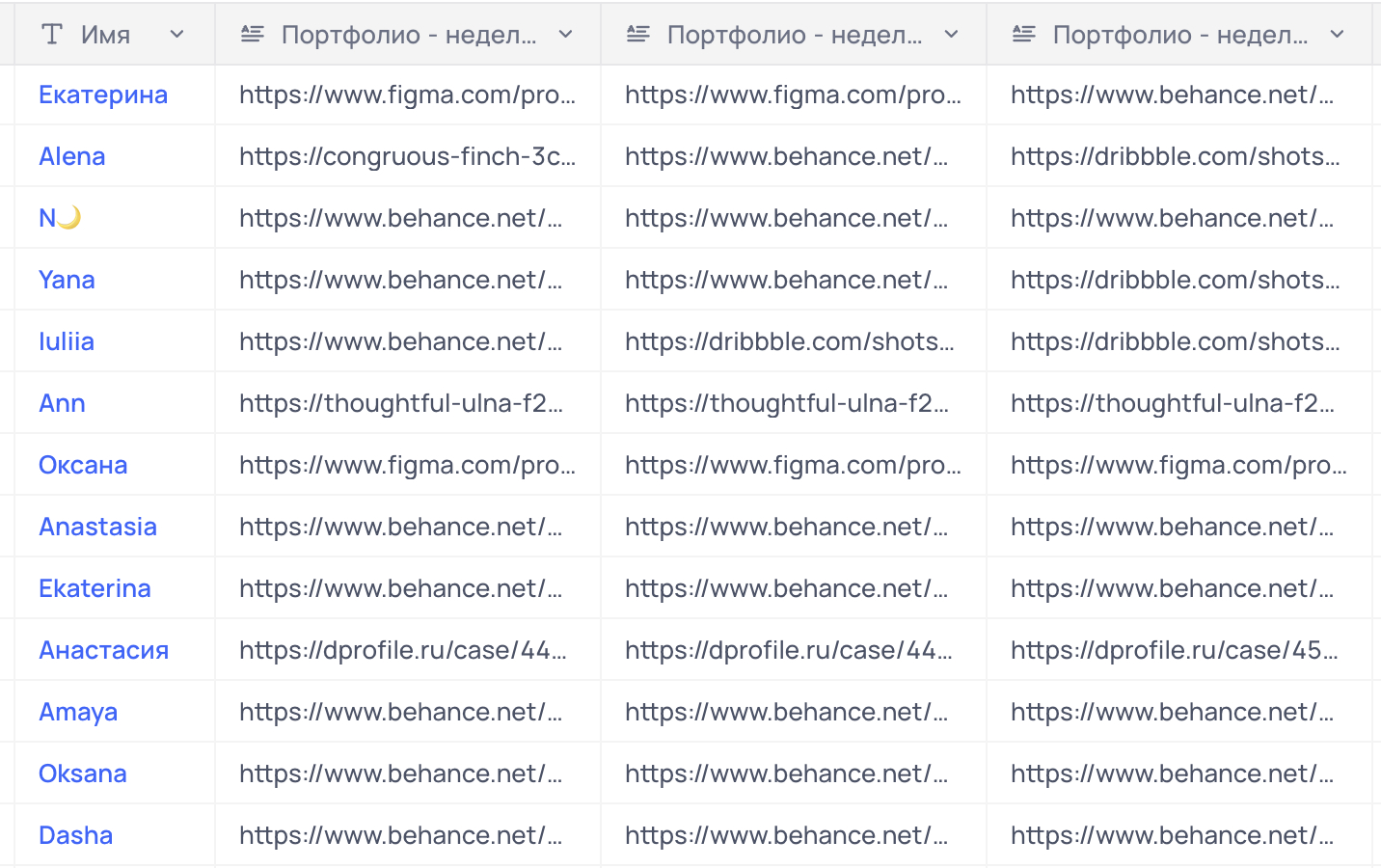Select Анастасия's dprofile.ru/case/44 URL in middle Портфолио column
The height and width of the screenshot is (868, 1381).
[x=794, y=650]
